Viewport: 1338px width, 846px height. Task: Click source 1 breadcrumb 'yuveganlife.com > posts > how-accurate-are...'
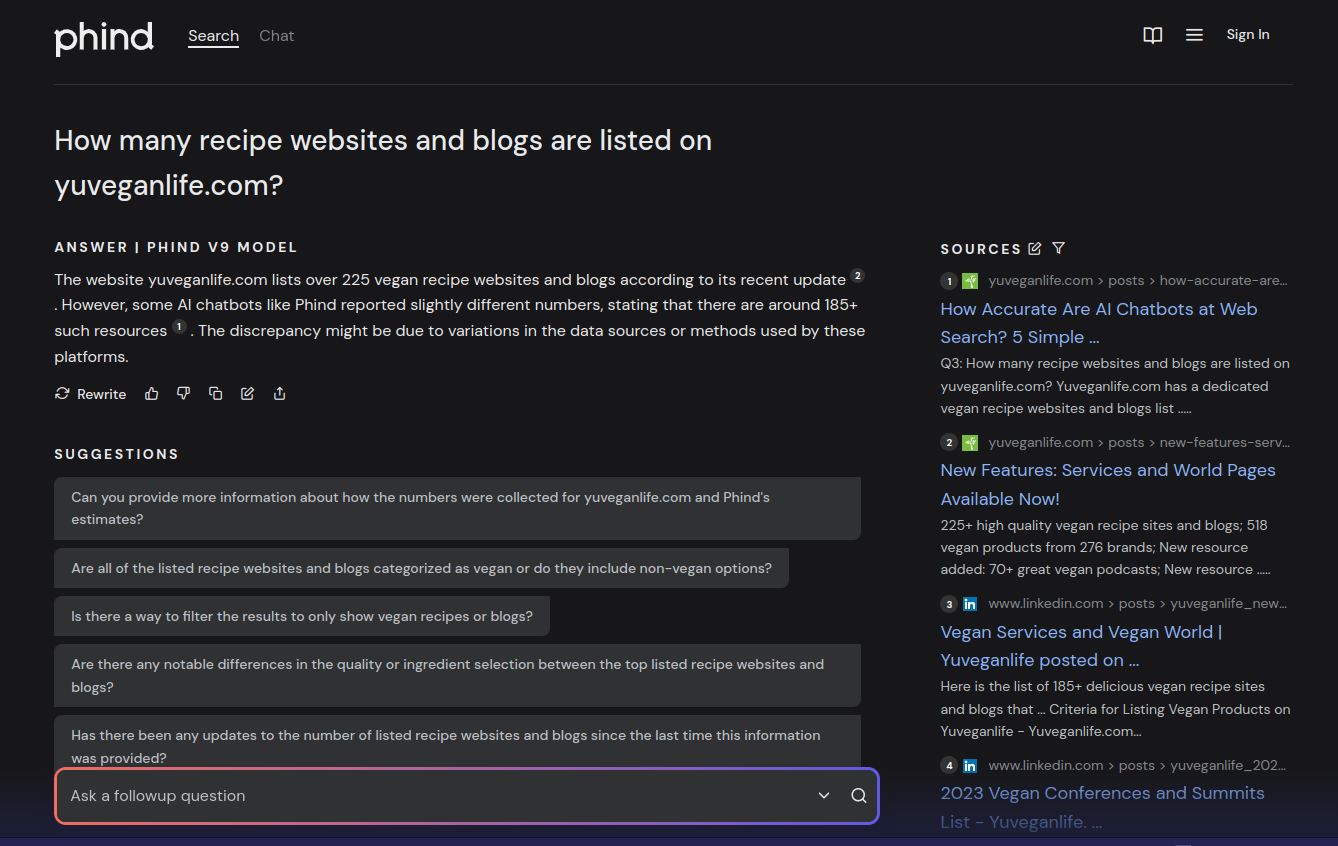pos(1138,281)
